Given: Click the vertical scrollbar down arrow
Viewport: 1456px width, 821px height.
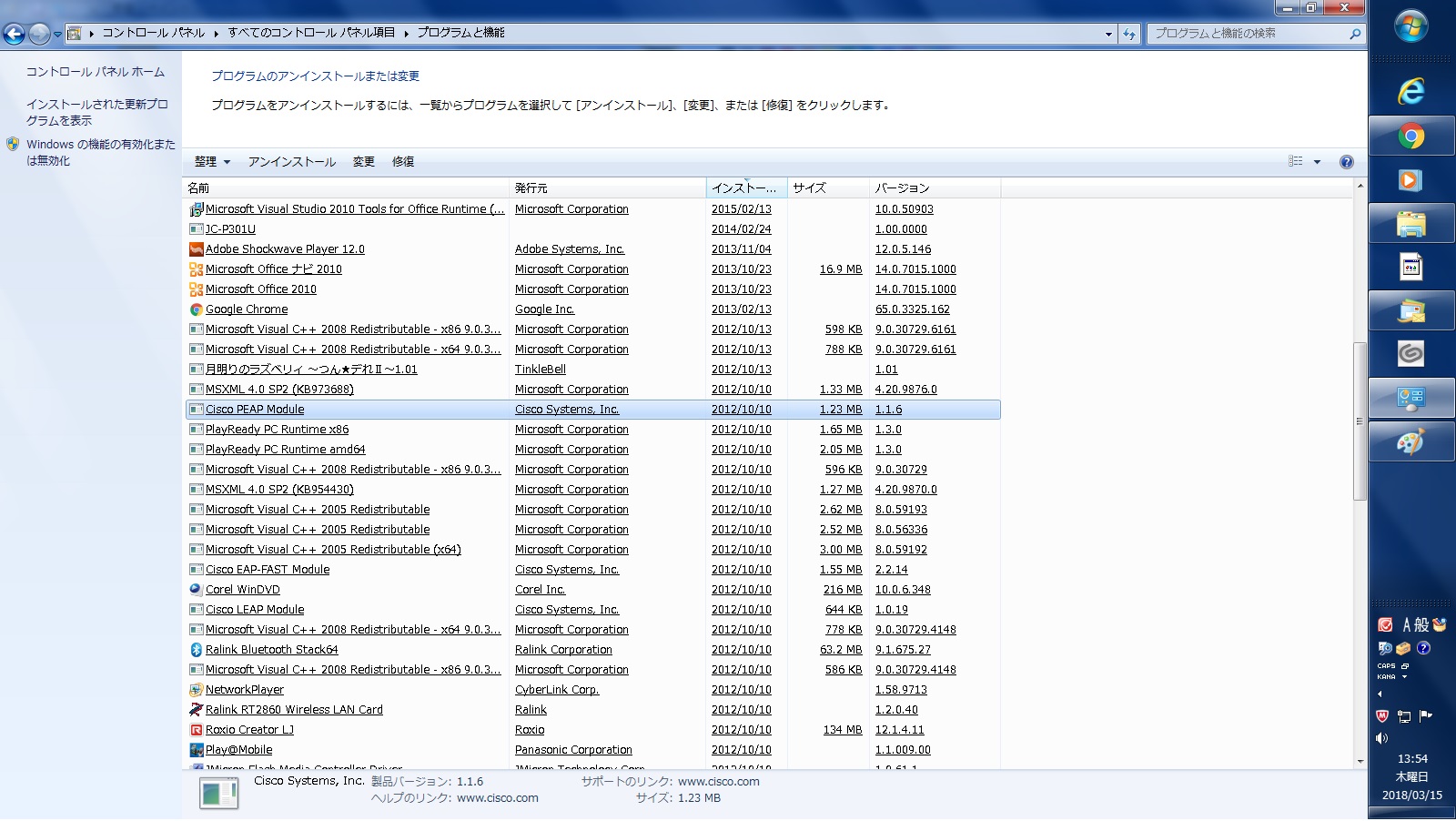Looking at the screenshot, I should [x=1360, y=761].
